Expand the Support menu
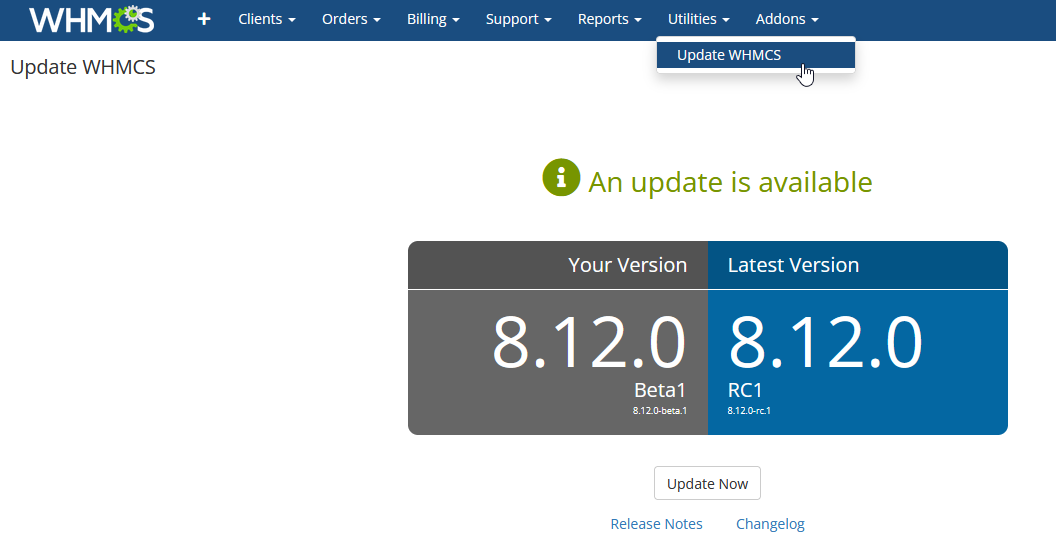Screen dimensions: 1056x556 point(519,20)
